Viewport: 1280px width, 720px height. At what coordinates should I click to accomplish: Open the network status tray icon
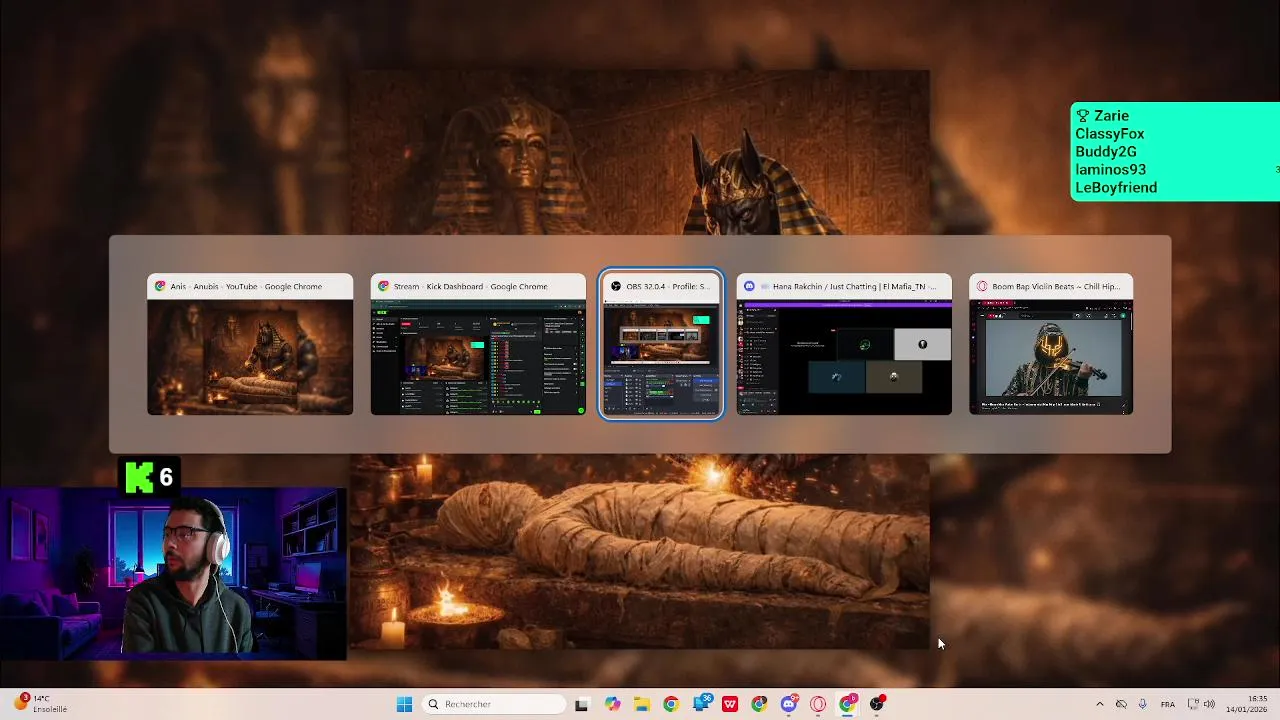coord(1193,704)
